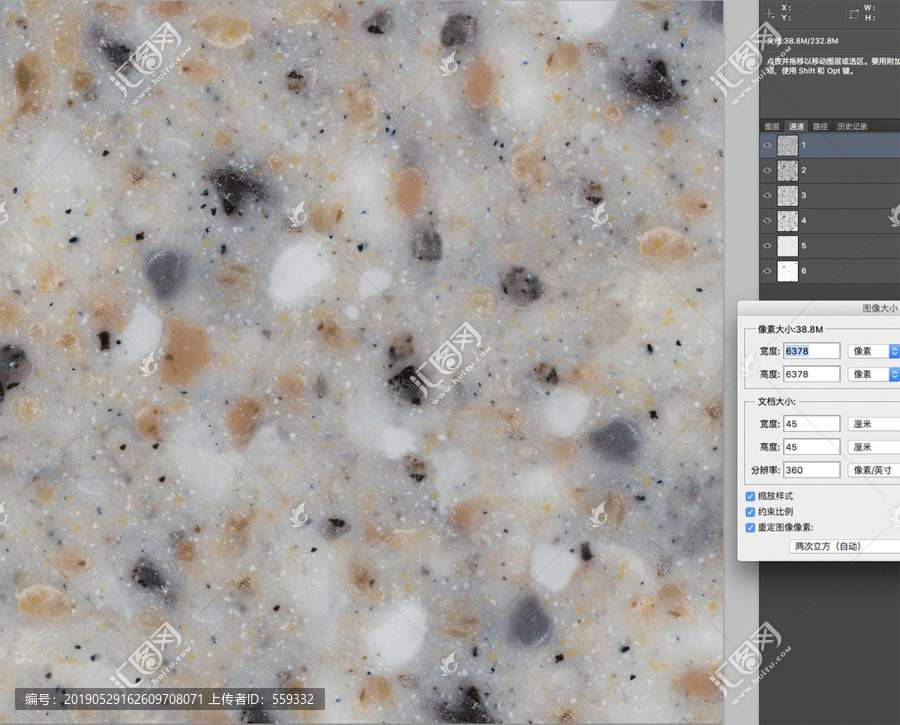Select the channel 6 thumbnail
The image size is (900, 725).
click(x=788, y=271)
